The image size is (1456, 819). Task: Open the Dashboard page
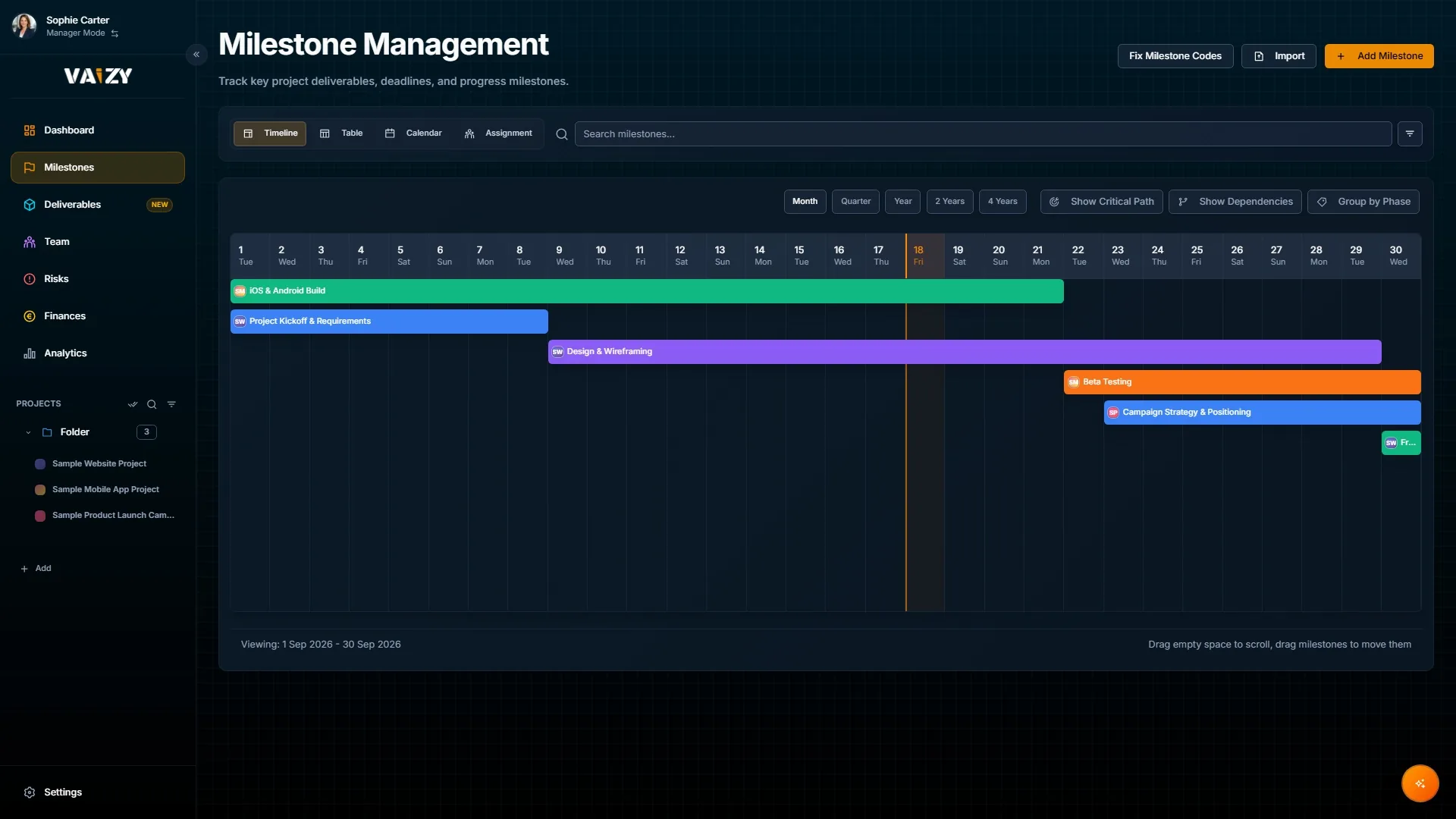98,130
